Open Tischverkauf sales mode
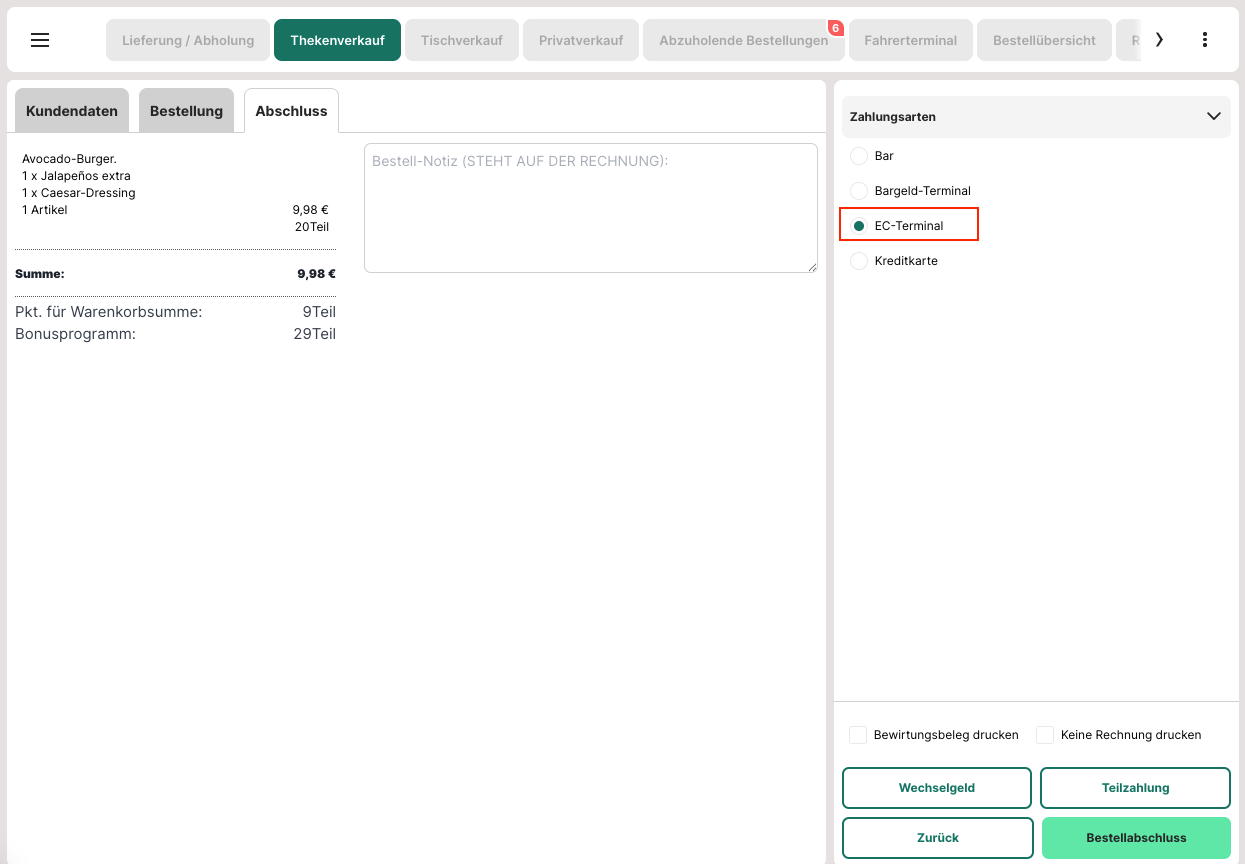This screenshot has width=1245, height=864. [x=462, y=41]
